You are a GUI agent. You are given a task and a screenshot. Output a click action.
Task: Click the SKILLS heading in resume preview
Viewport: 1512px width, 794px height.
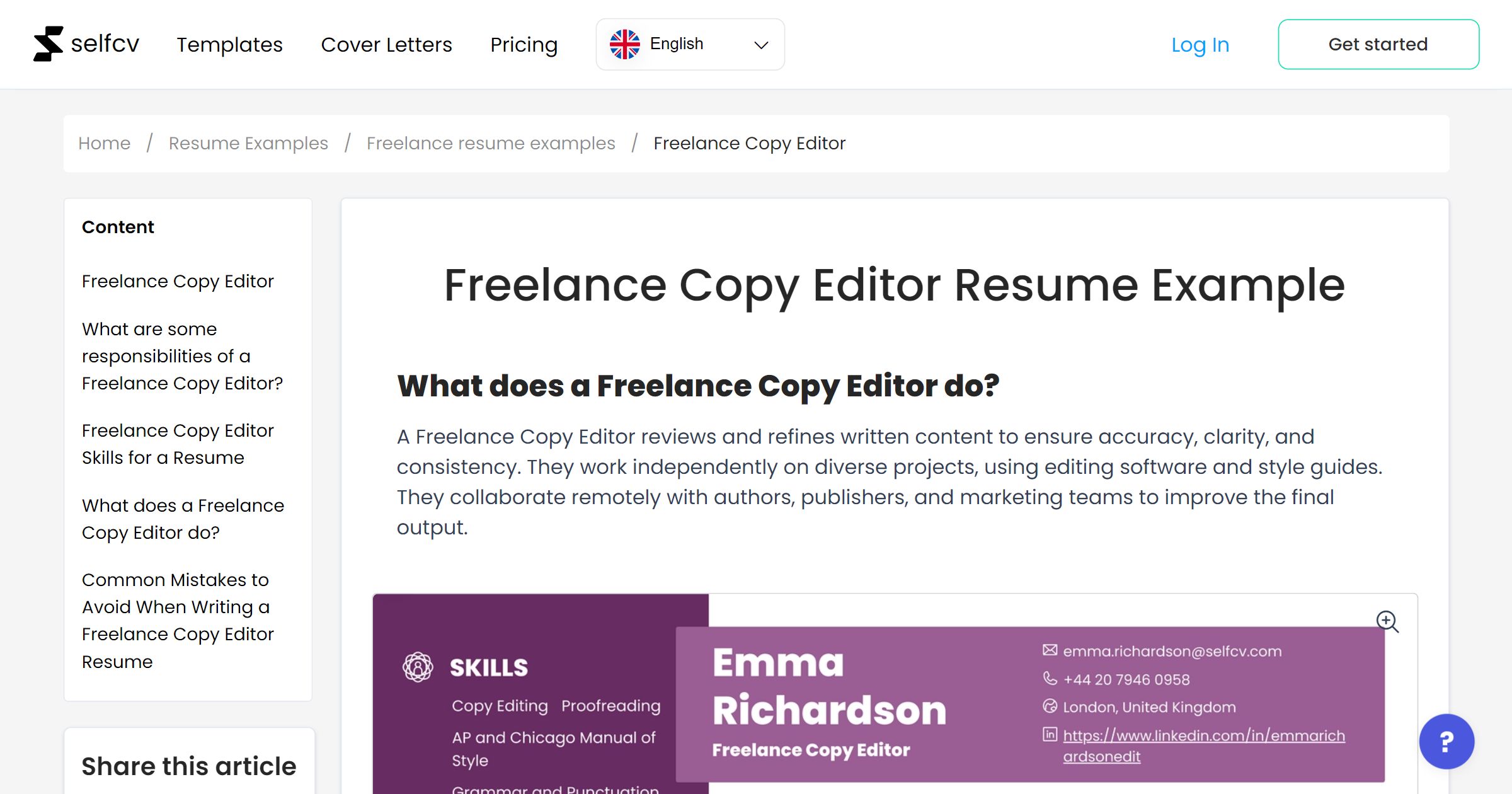click(489, 667)
